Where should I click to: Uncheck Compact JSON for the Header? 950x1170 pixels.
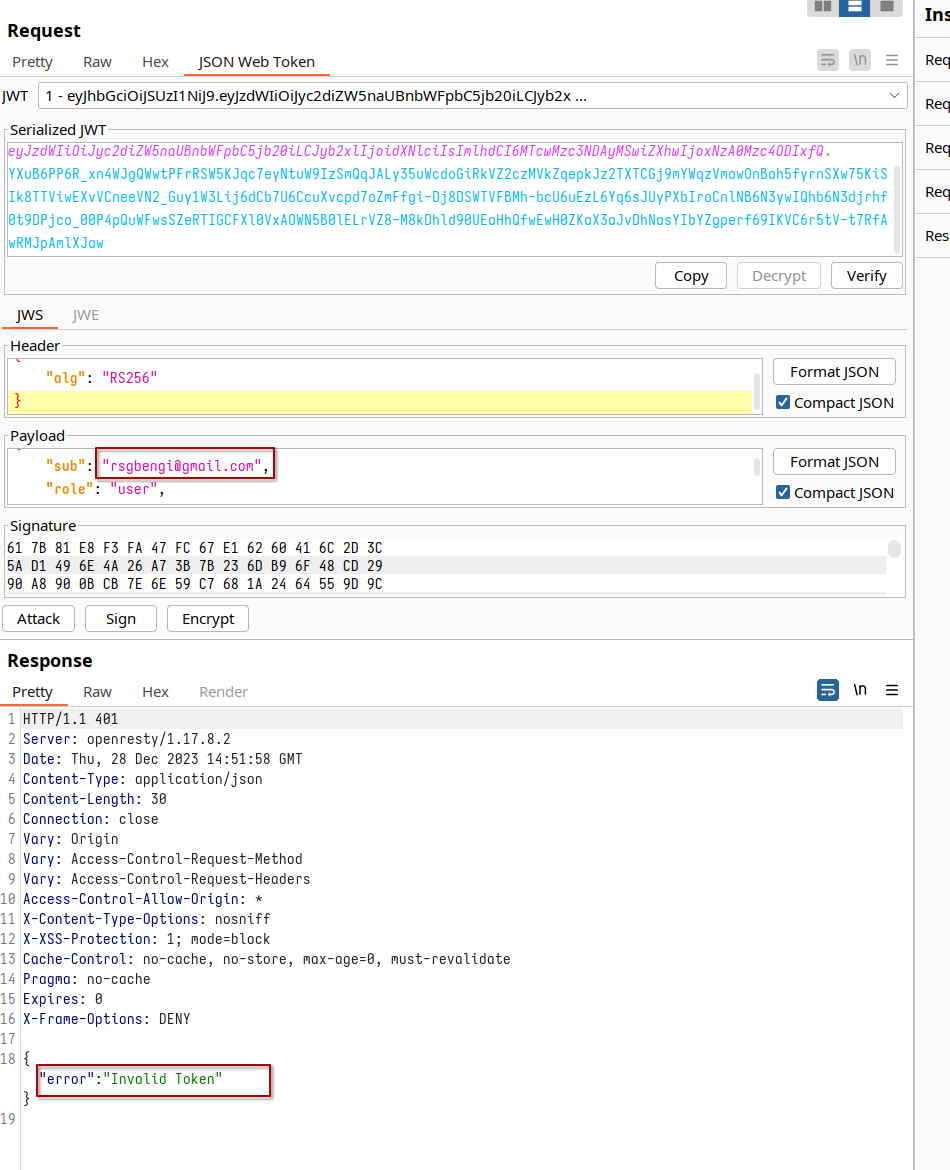coord(783,403)
